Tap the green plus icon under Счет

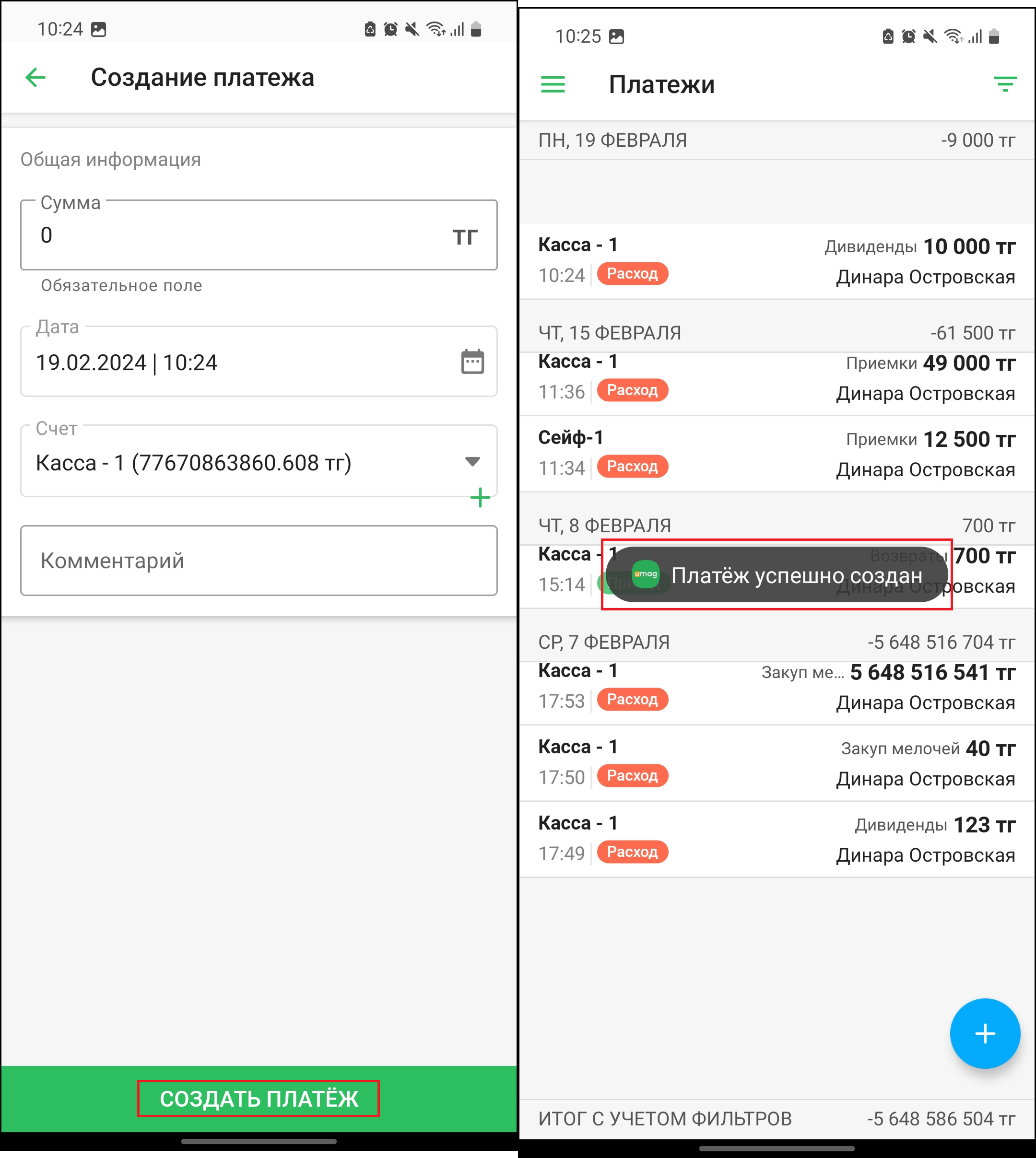coord(480,497)
